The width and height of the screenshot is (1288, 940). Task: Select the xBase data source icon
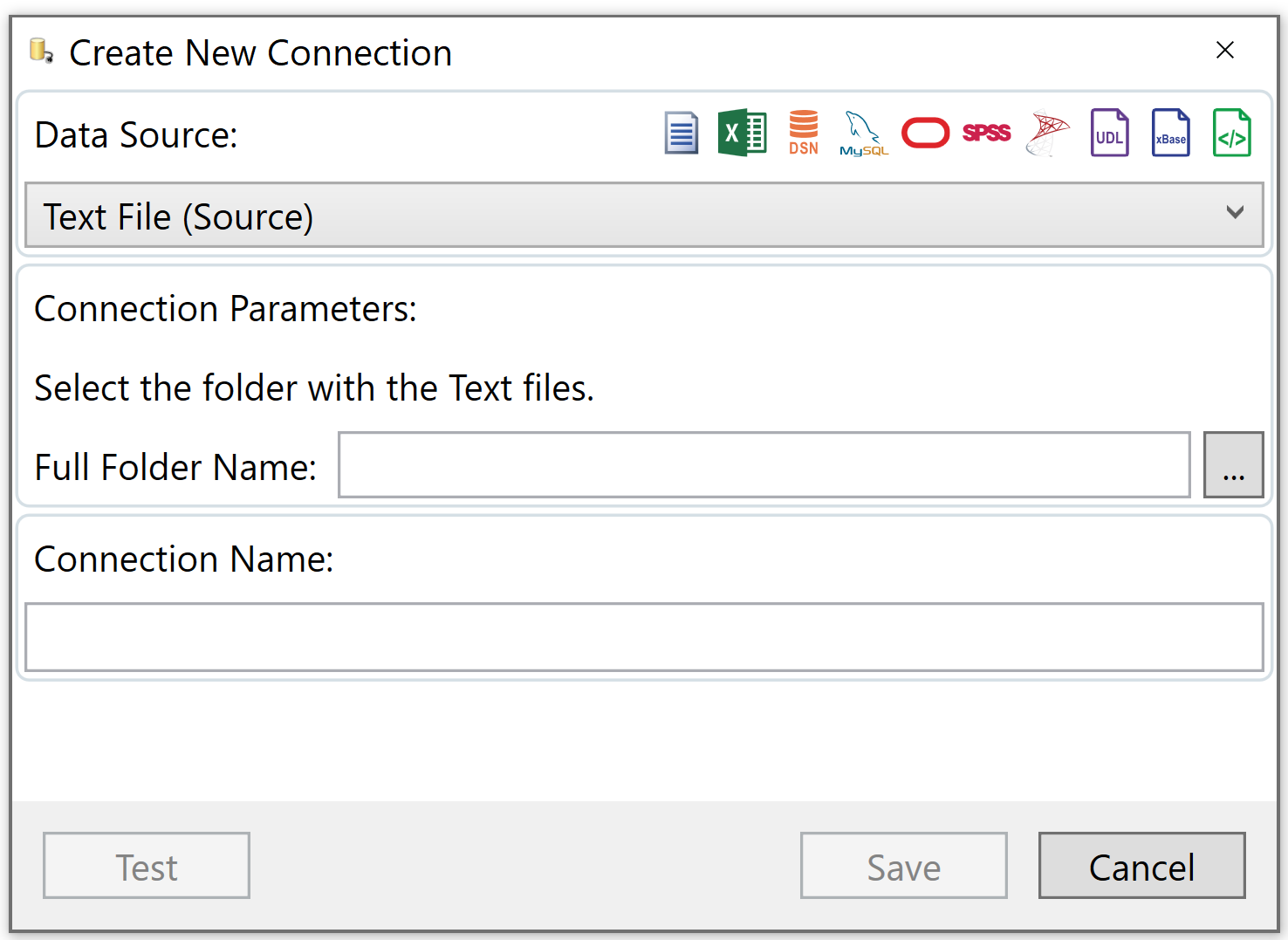(1170, 133)
